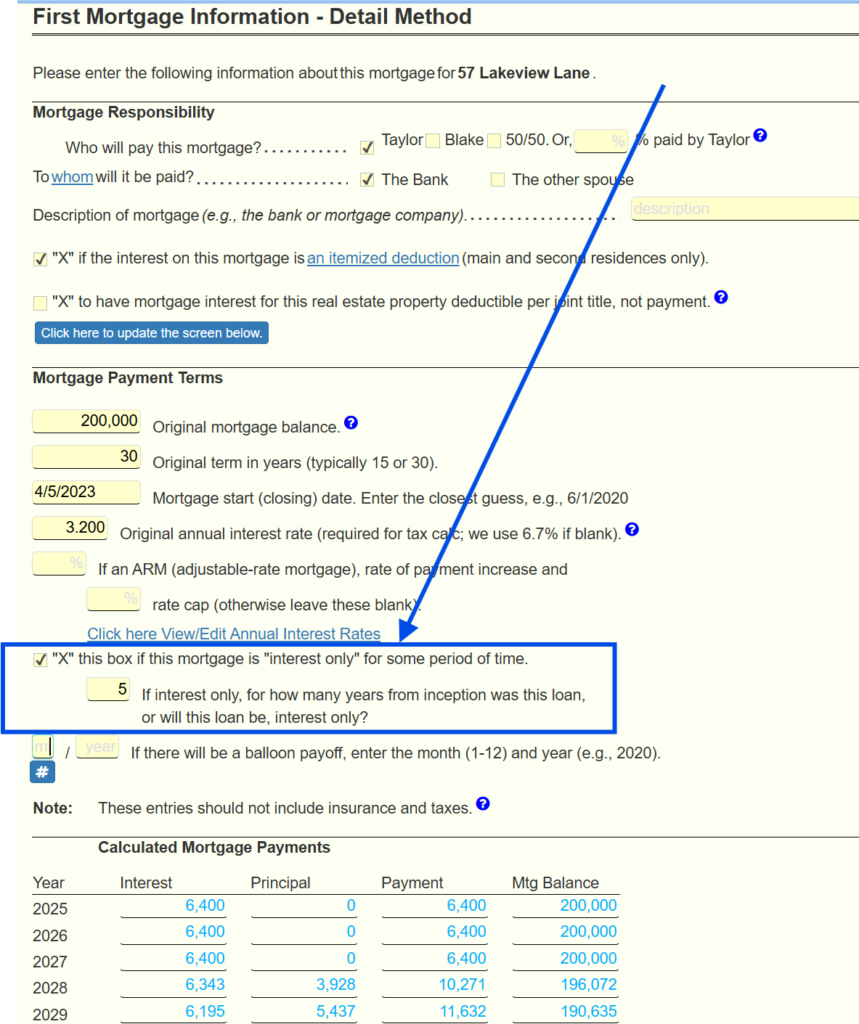
Task: Click the percent paid by Taylor field
Action: click(601, 141)
